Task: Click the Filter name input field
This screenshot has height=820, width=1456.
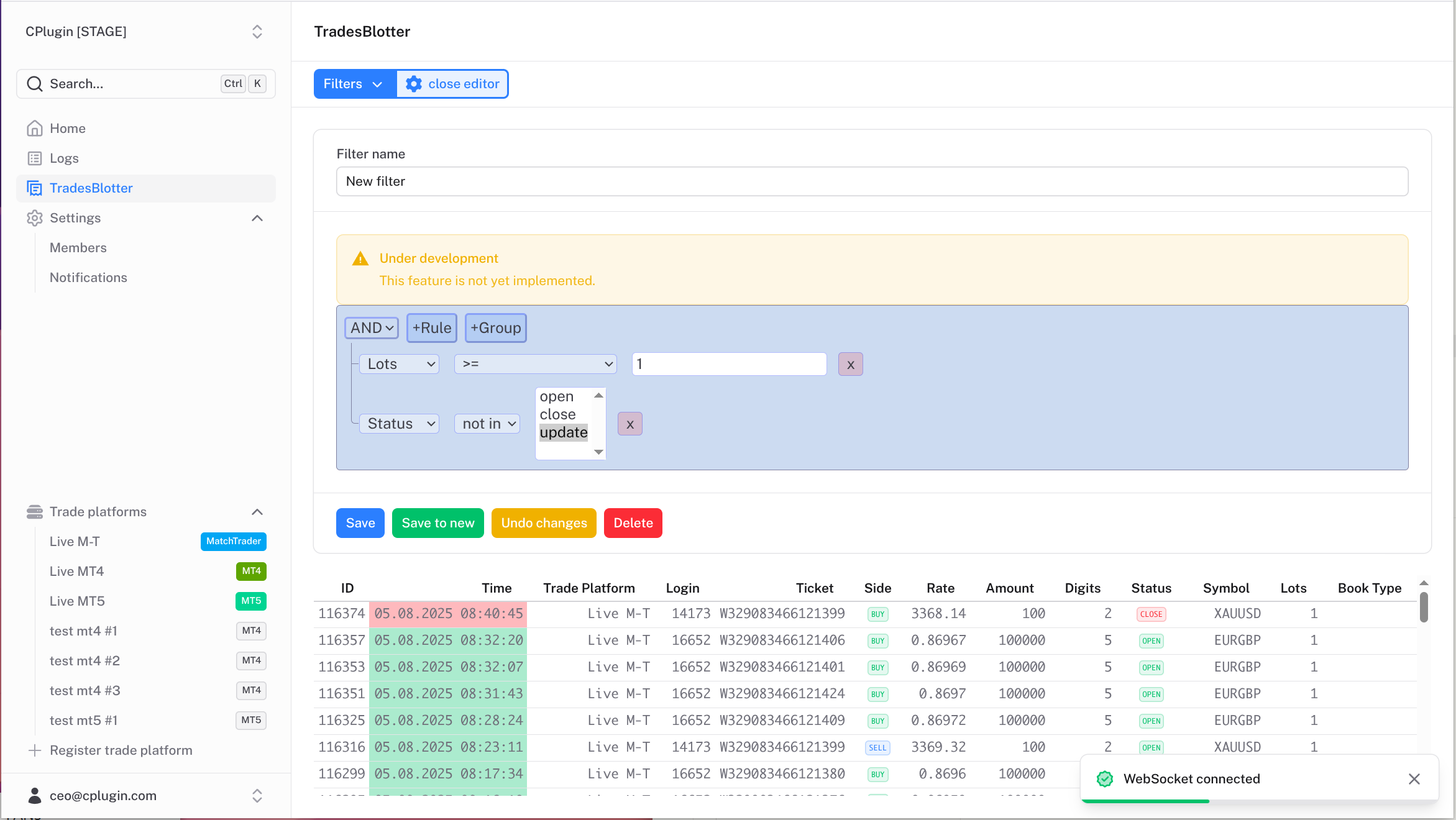Action: pos(872,181)
